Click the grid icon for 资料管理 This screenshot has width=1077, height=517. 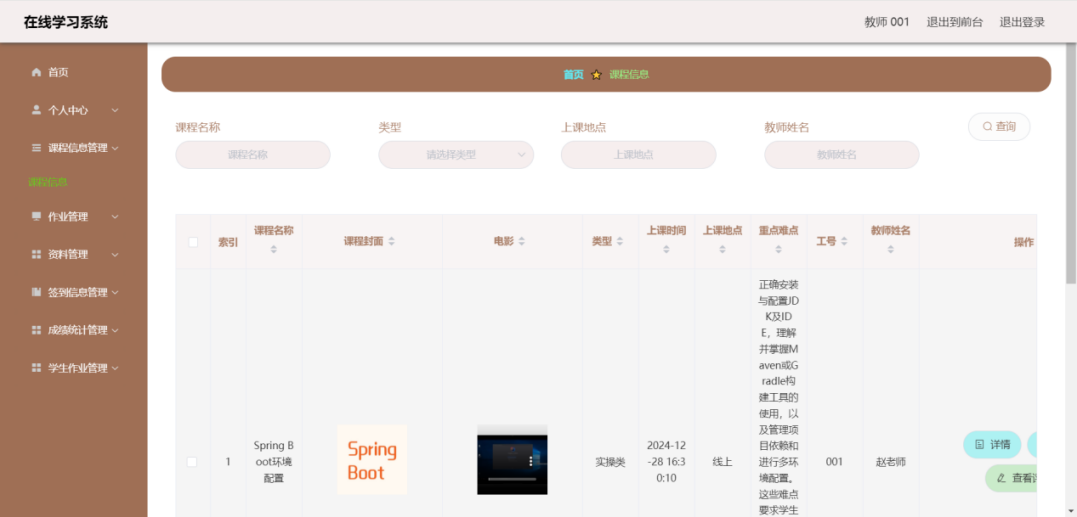click(36, 254)
